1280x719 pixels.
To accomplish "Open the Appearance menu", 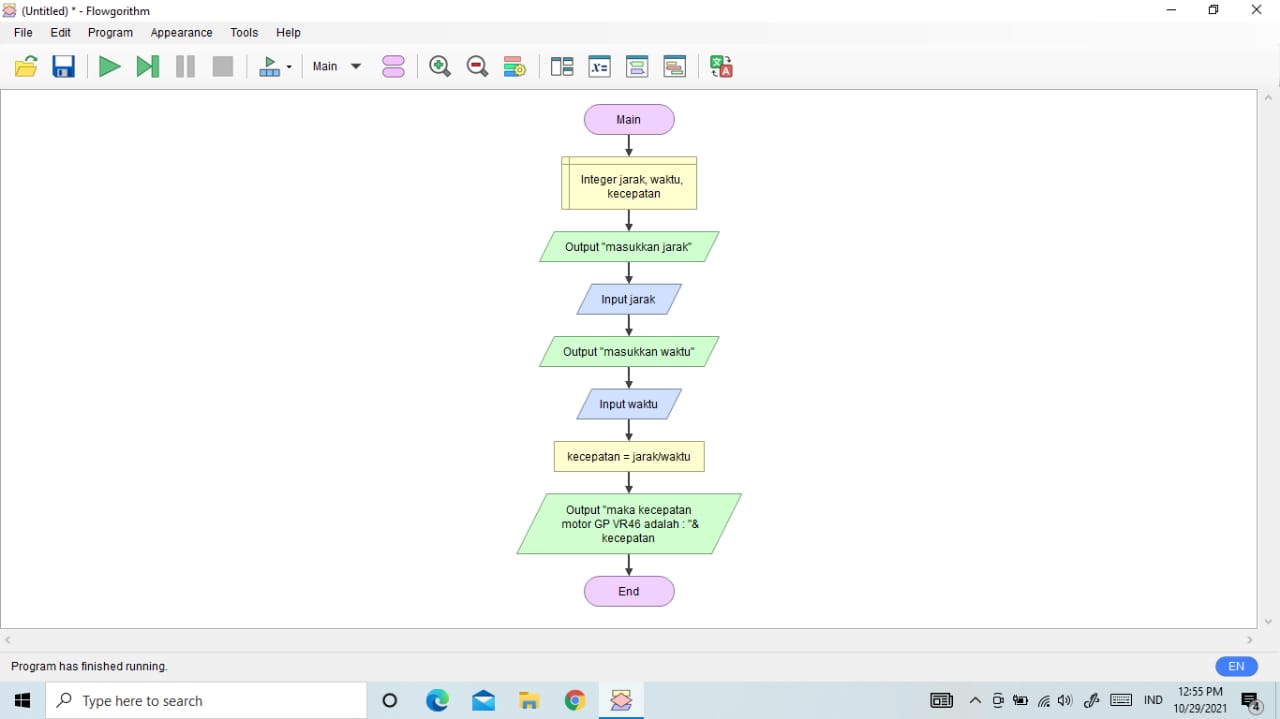I will point(181,32).
